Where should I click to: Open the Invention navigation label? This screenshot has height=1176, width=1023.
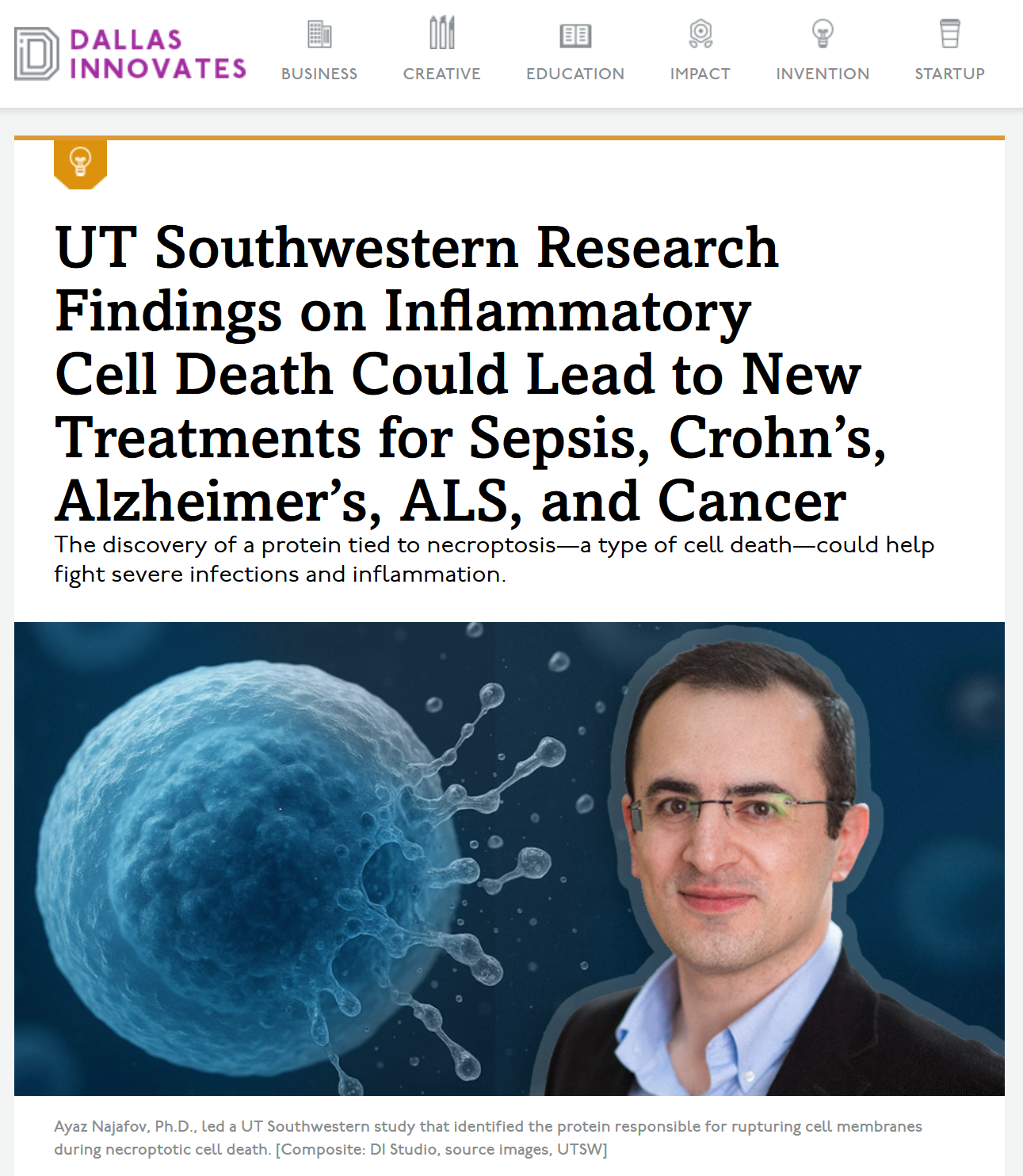coord(823,74)
